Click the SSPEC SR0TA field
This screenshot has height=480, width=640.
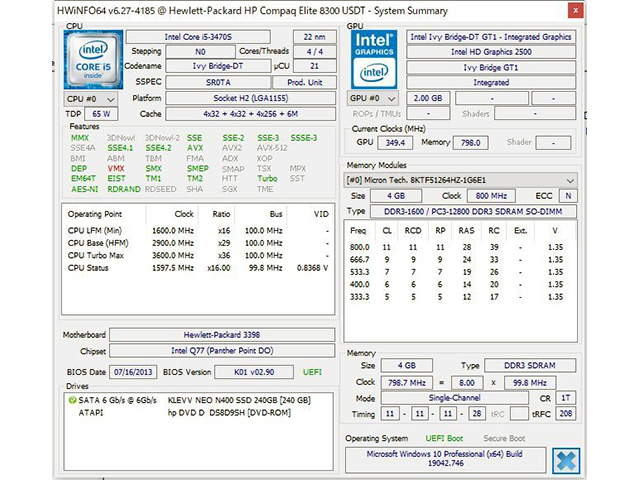[x=218, y=82]
